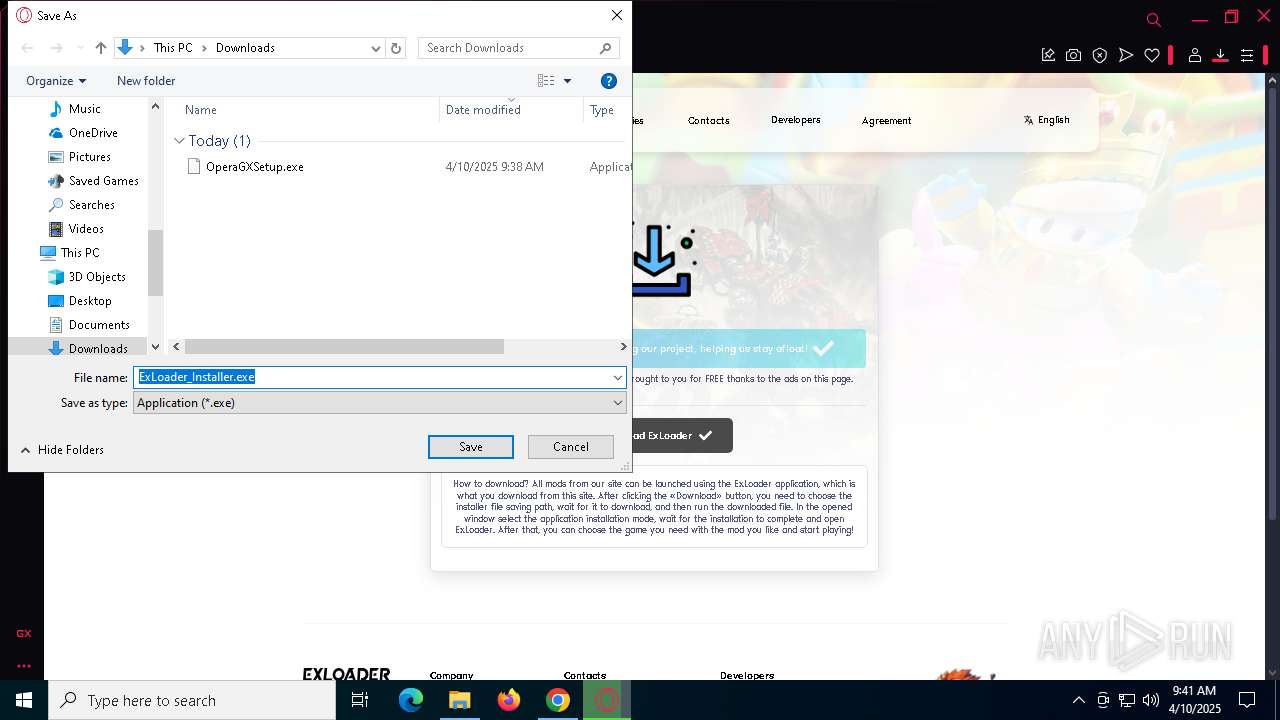Click Type here to search box
Image resolution: width=1280 pixels, height=720 pixels.
pyautogui.click(x=192, y=701)
